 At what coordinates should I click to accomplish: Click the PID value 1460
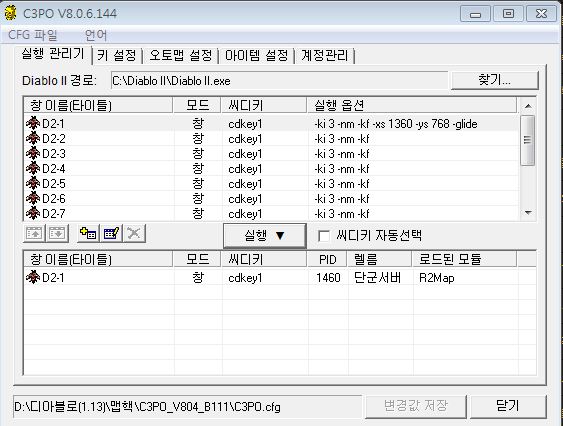point(328,278)
